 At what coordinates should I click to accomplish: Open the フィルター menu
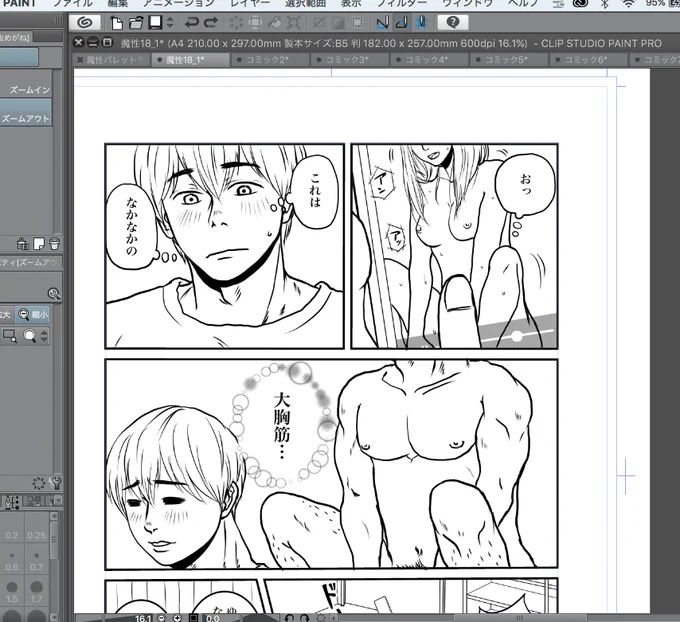[x=402, y=3]
